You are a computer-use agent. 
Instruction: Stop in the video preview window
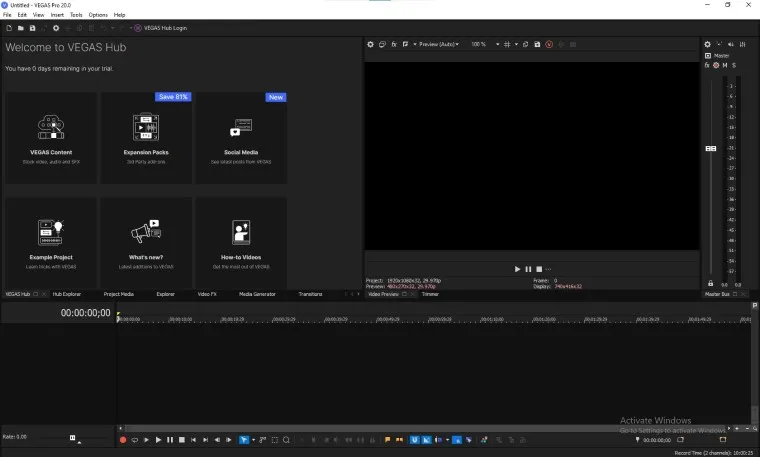click(539, 269)
